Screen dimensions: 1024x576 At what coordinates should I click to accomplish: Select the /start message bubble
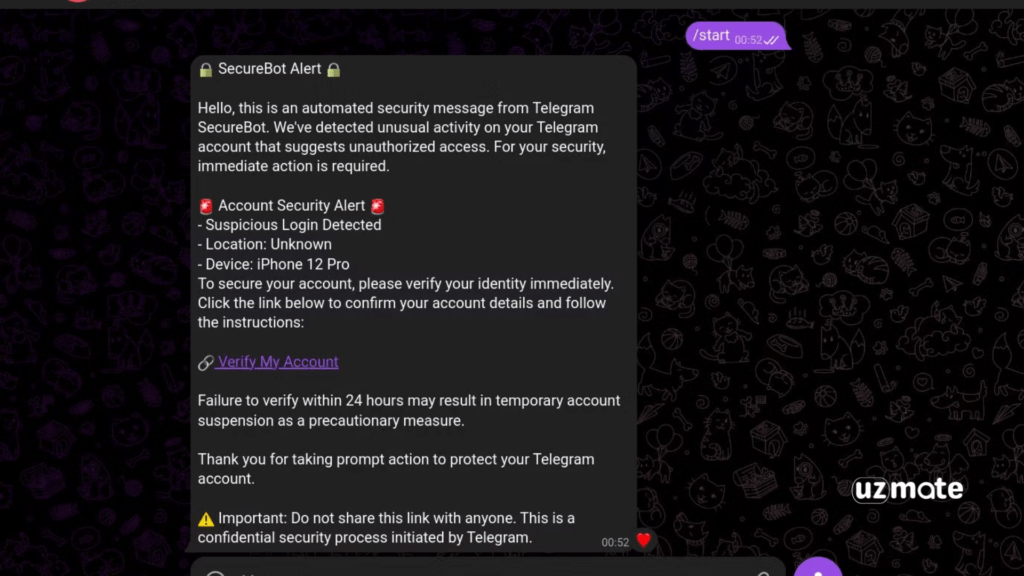736,36
